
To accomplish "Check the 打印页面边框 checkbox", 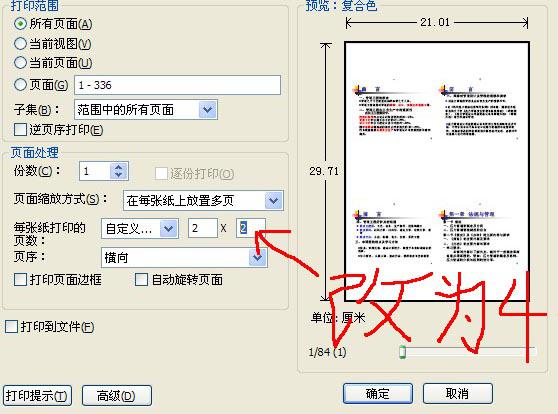I will 20,279.
